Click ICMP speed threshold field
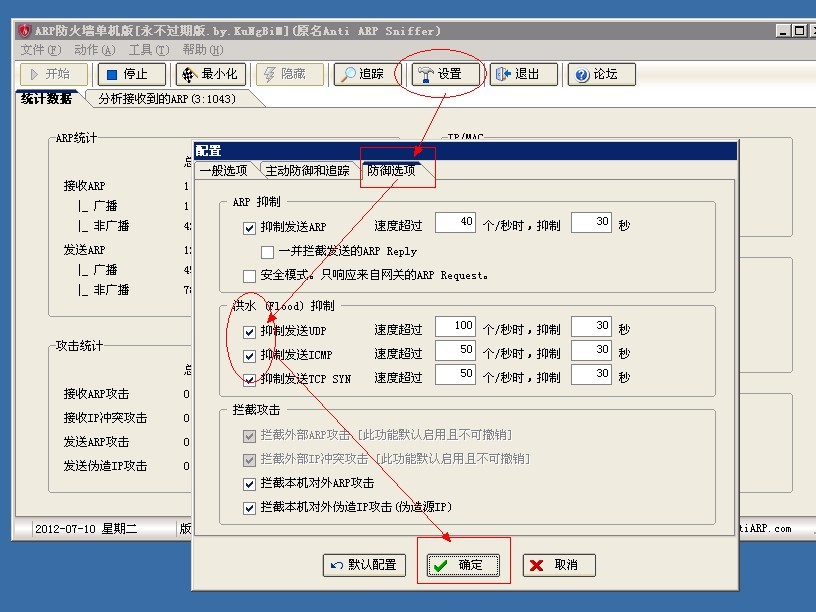This screenshot has width=816, height=612. pyautogui.click(x=455, y=350)
